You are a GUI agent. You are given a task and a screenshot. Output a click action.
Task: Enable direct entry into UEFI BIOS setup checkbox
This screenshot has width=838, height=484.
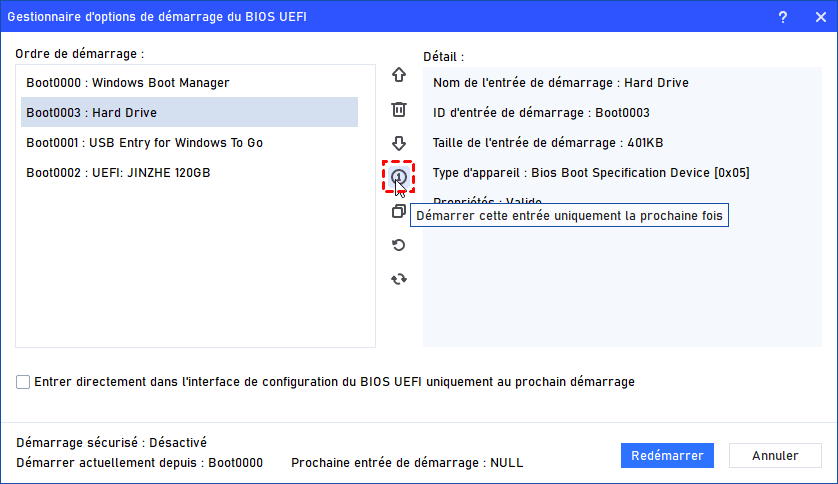[23, 381]
